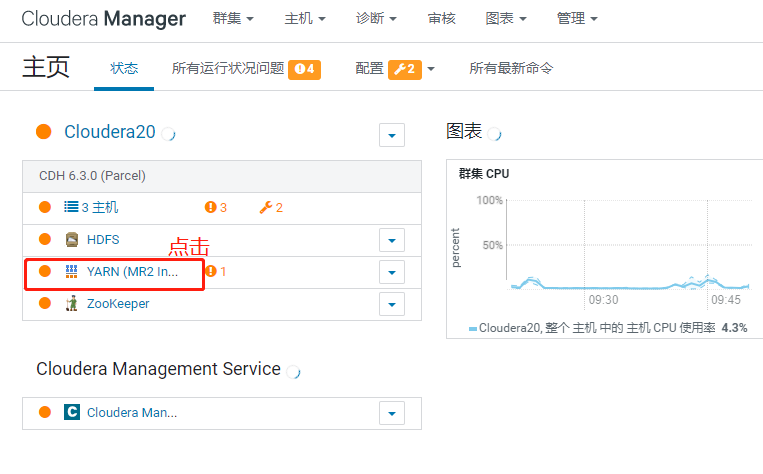
Task: Open the YARN actions dropdown
Action: pos(392,273)
